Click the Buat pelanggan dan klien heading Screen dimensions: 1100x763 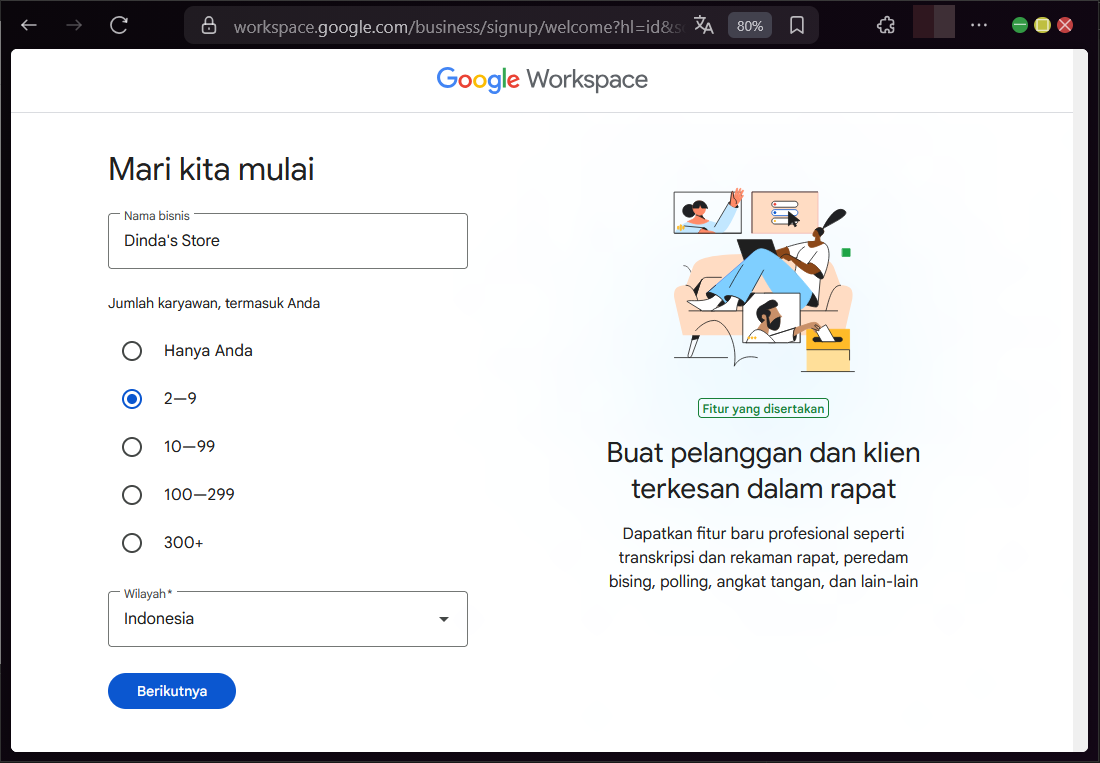coord(763,471)
